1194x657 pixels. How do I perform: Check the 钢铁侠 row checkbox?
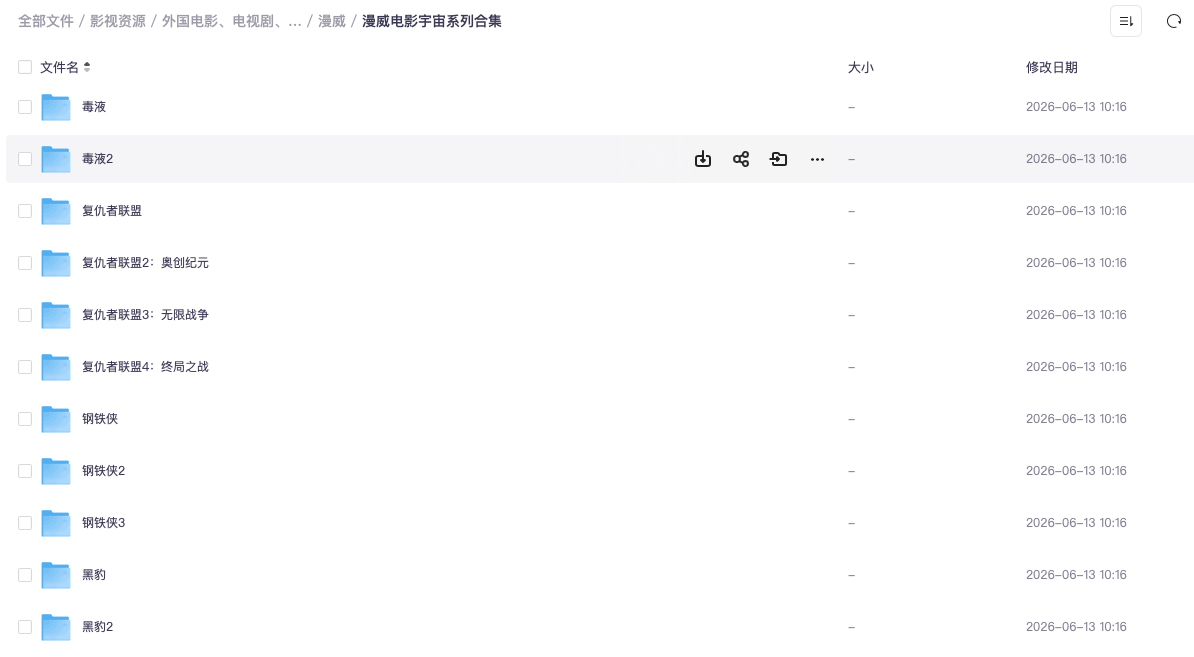pyautogui.click(x=25, y=419)
